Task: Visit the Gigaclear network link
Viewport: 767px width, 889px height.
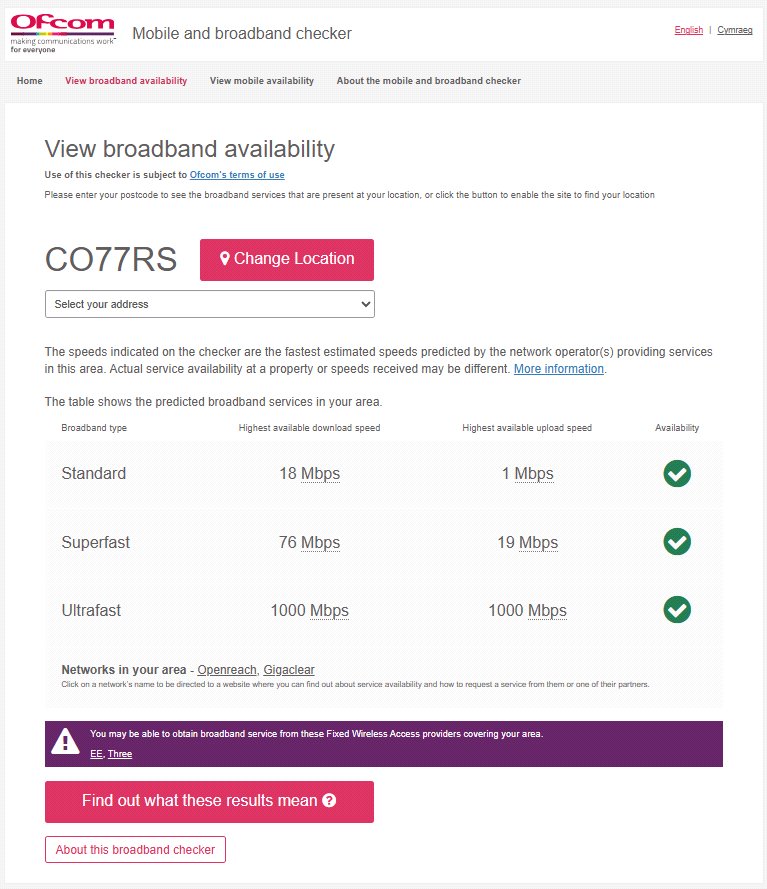Action: [x=289, y=670]
